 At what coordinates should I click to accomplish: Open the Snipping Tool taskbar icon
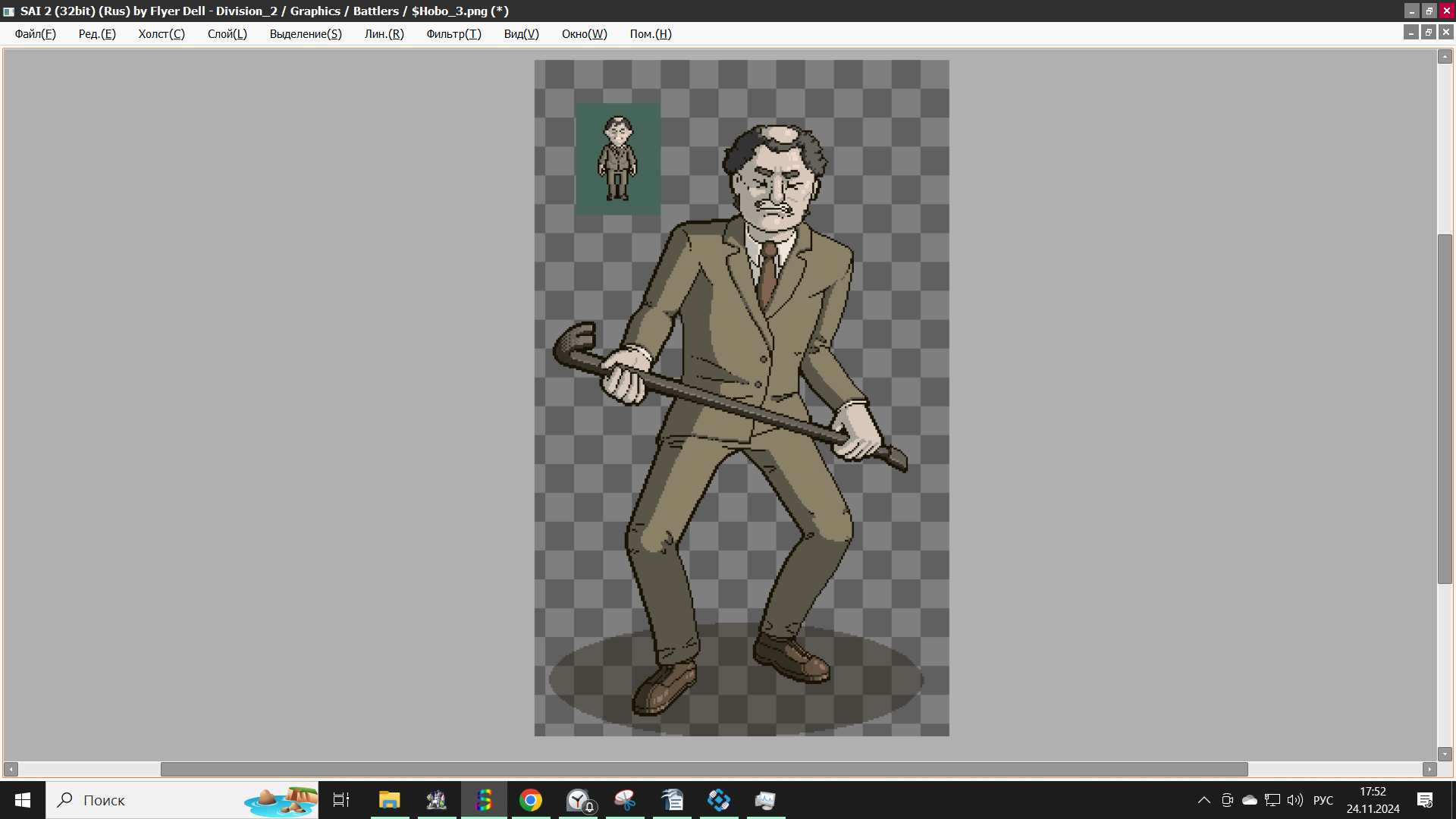coord(625,800)
